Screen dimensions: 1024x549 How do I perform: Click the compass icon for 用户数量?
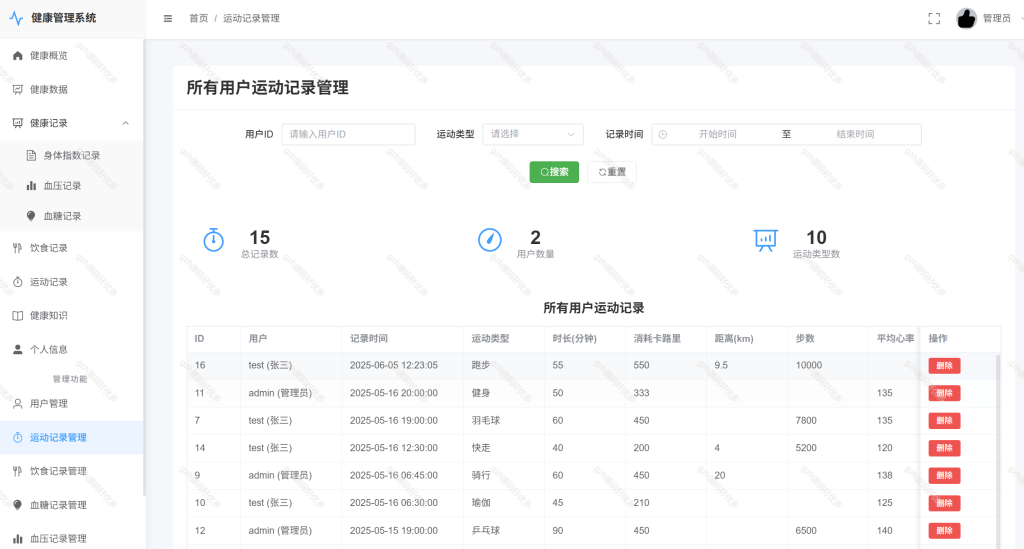coord(490,240)
